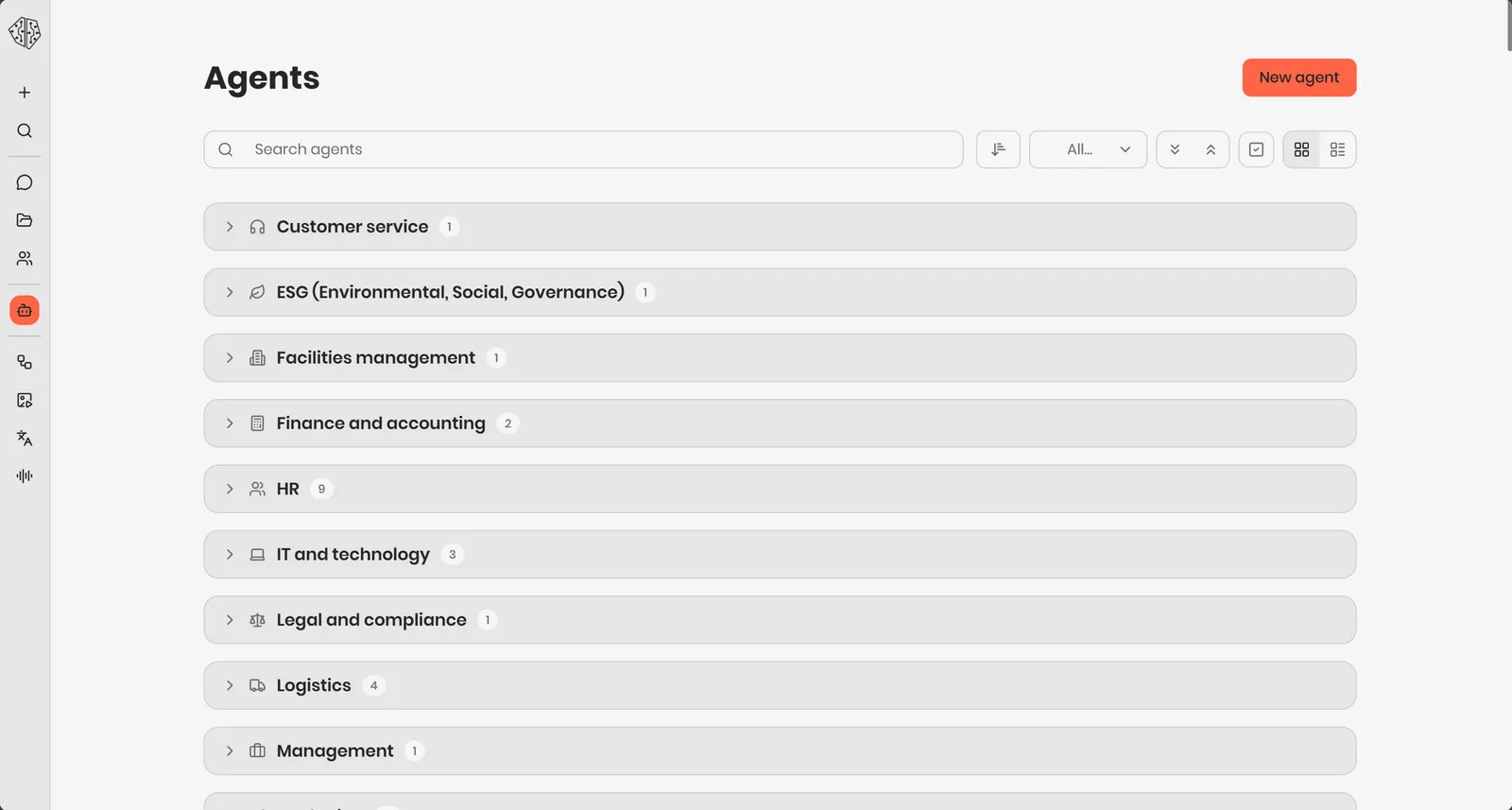The height and width of the screenshot is (810, 1512).
Task: Open the workflow shapes icon in sidebar
Action: point(25,362)
